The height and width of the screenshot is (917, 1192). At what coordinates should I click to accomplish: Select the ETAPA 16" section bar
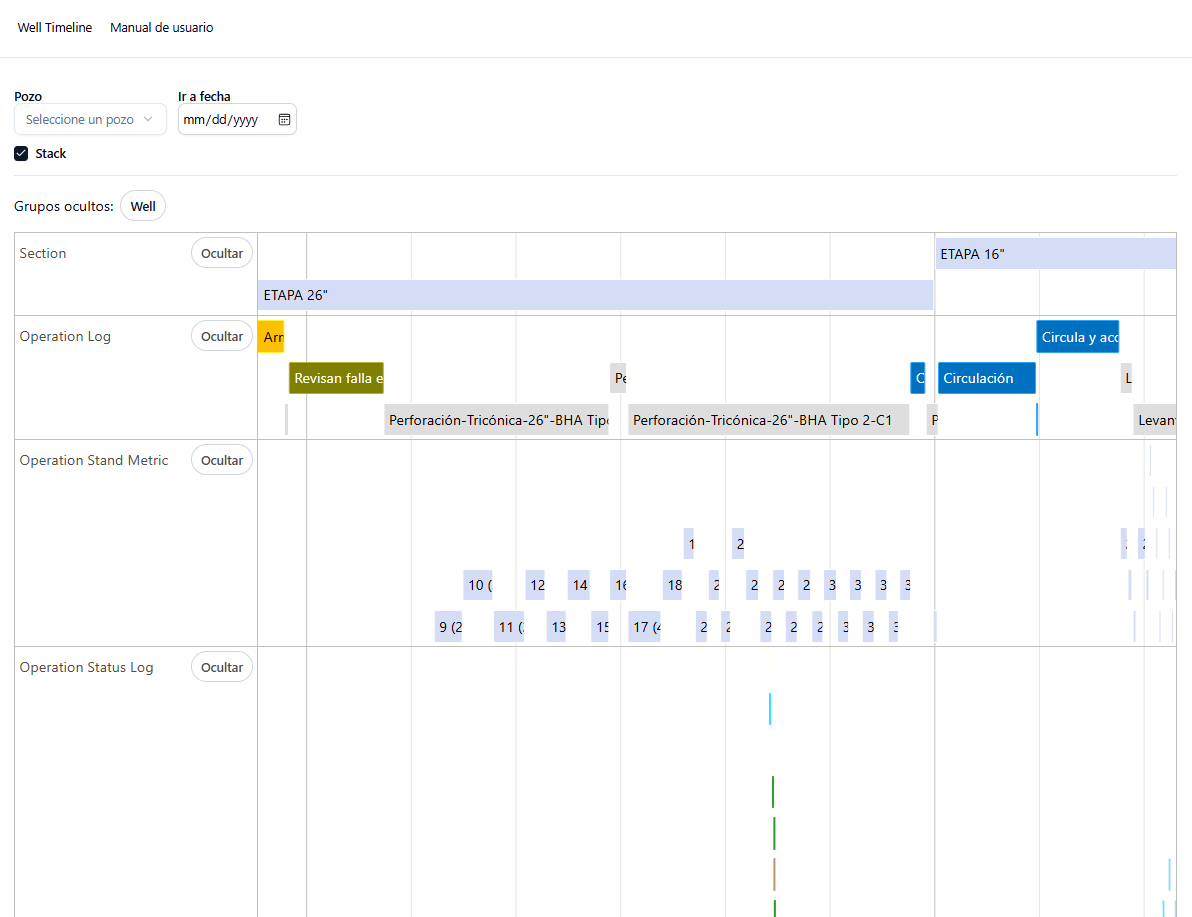(1055, 254)
